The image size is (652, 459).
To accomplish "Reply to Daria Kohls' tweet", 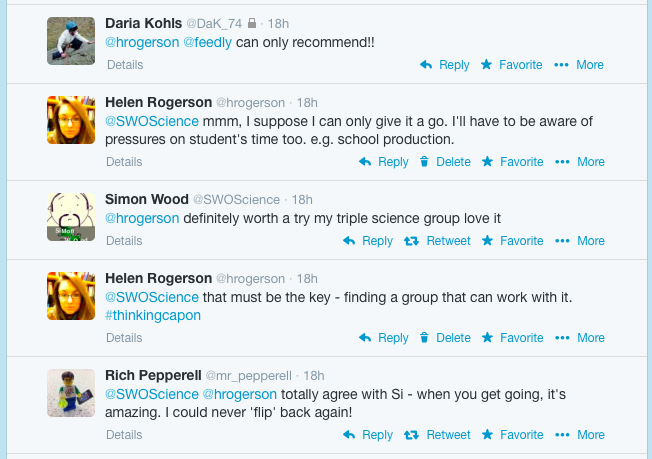I will click(x=444, y=65).
